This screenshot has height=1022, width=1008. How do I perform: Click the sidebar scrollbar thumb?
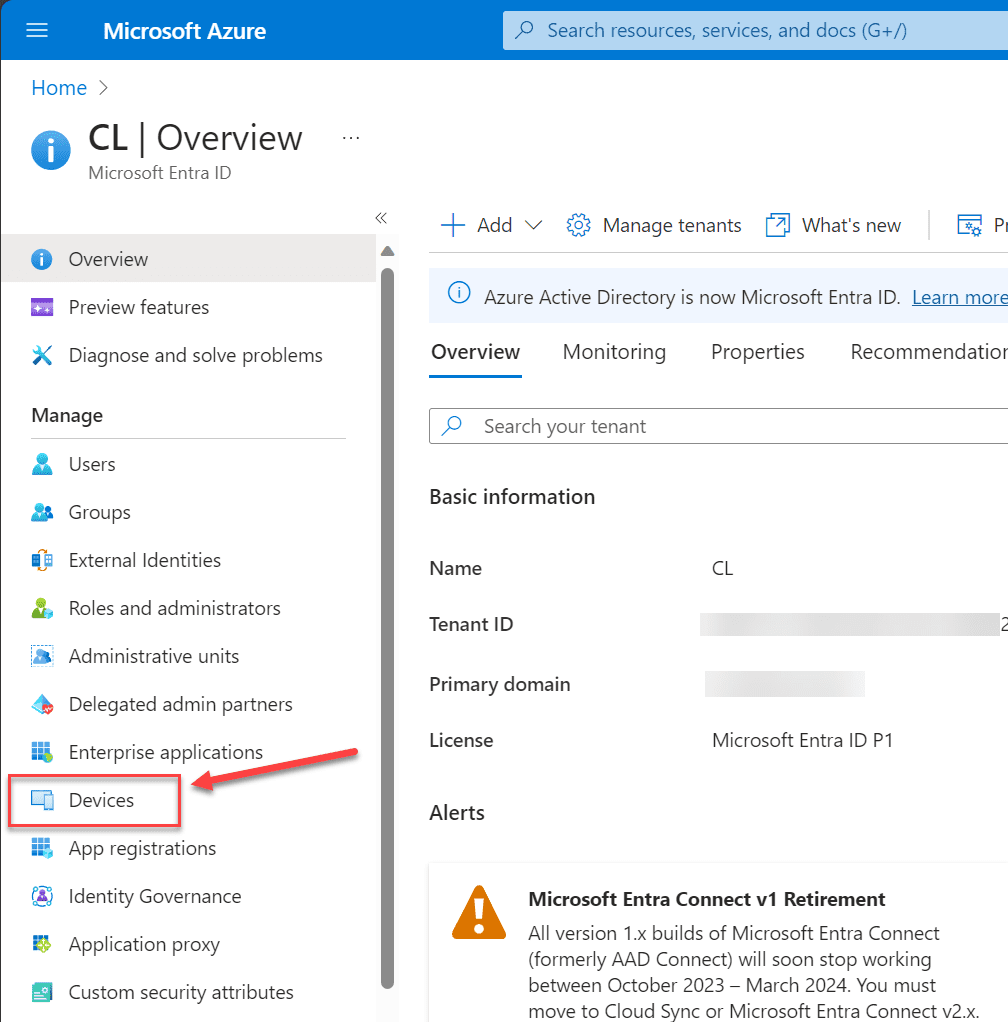(387, 629)
